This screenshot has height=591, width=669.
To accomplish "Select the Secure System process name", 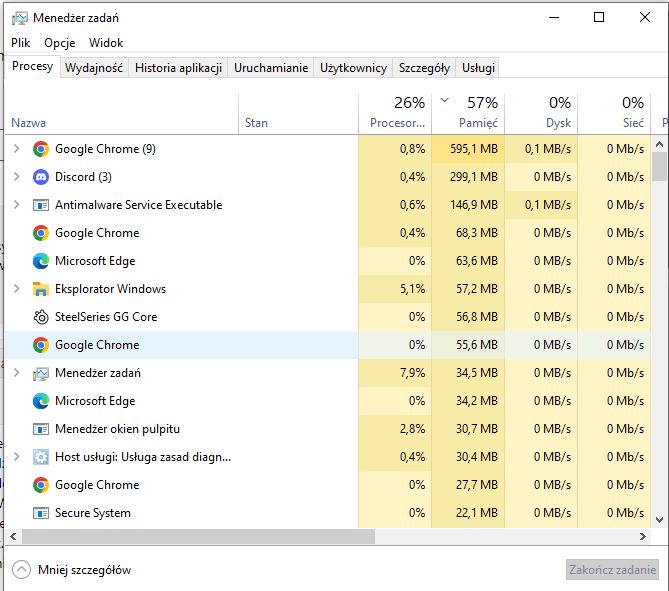I will click(x=93, y=513).
